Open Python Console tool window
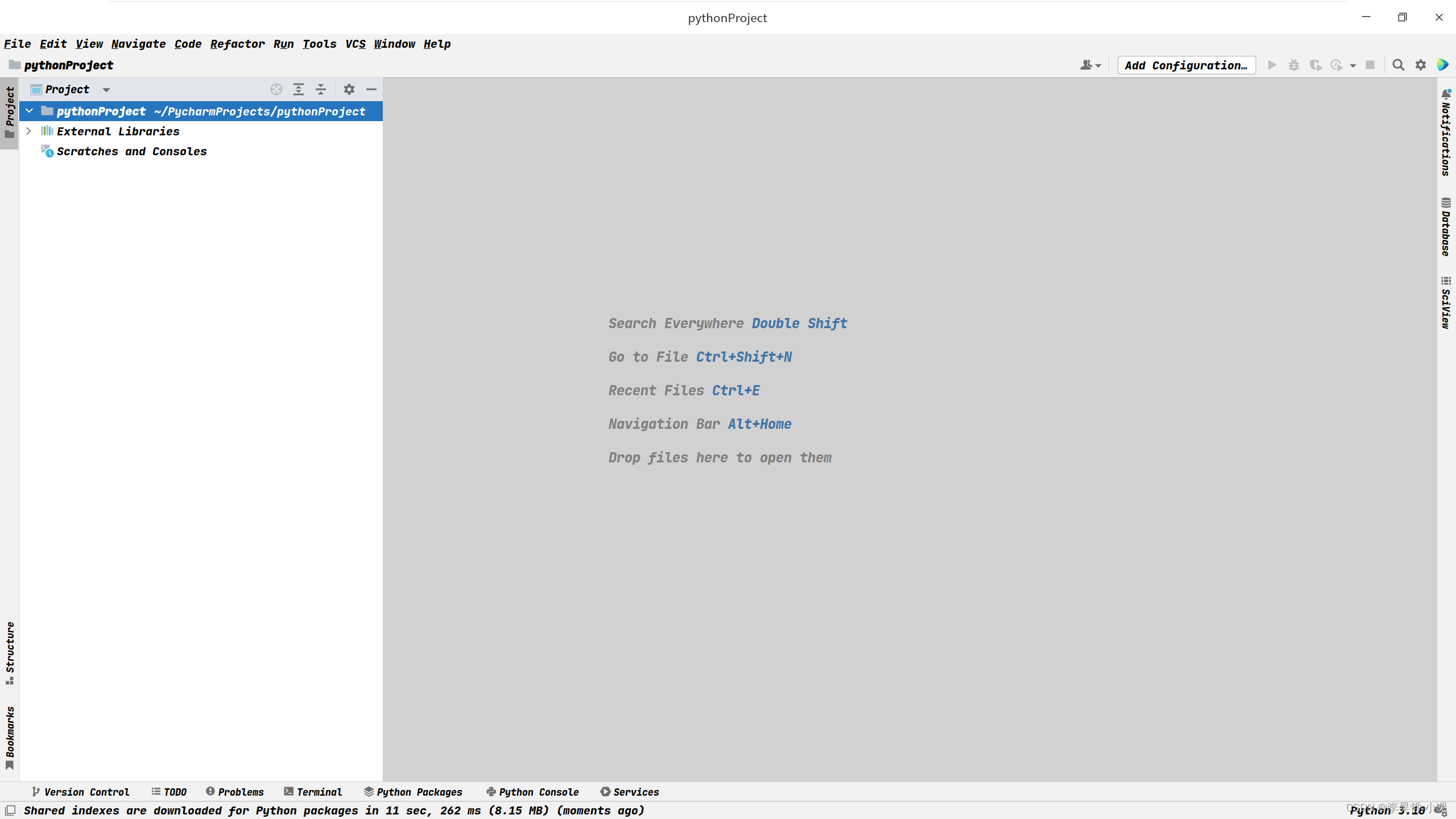The width and height of the screenshot is (1456, 819). click(x=532, y=792)
